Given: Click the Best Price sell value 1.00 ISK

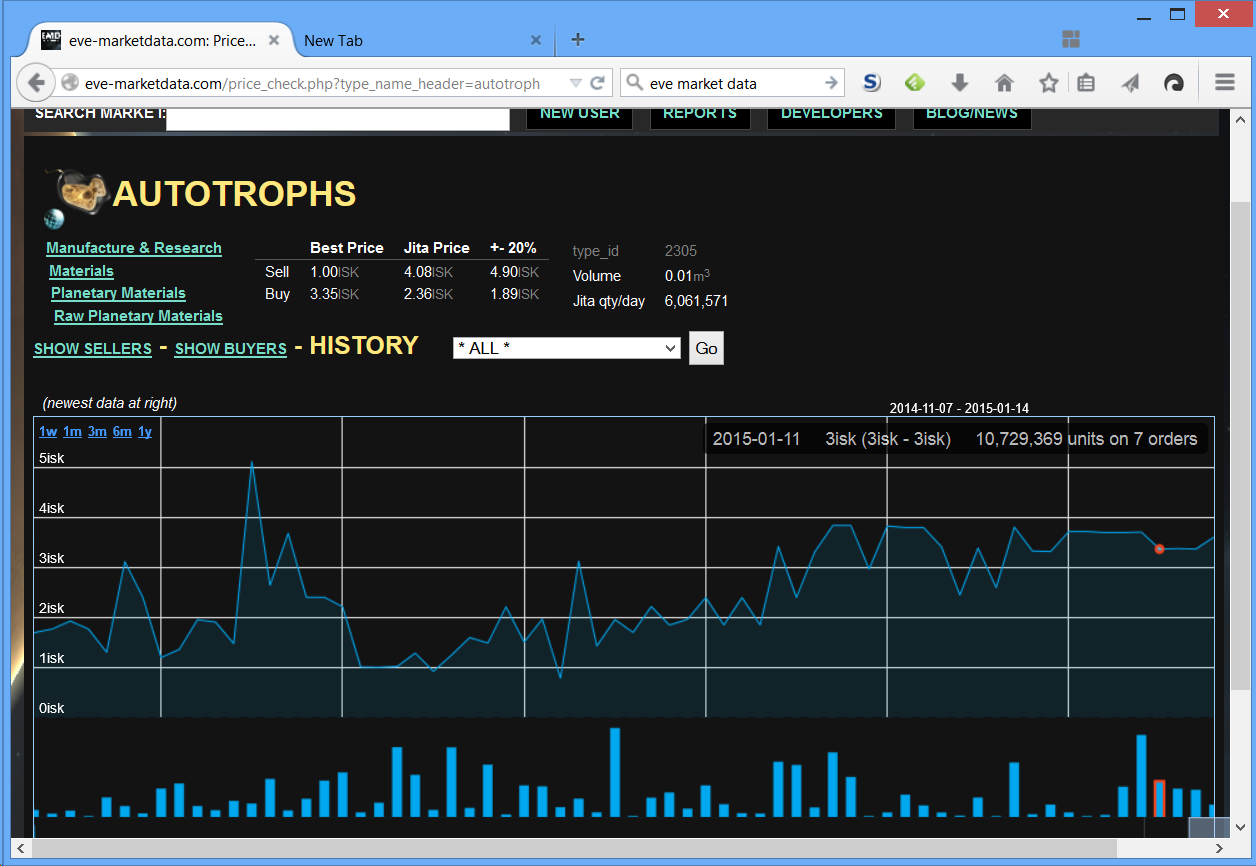Looking at the screenshot, I should coord(334,272).
